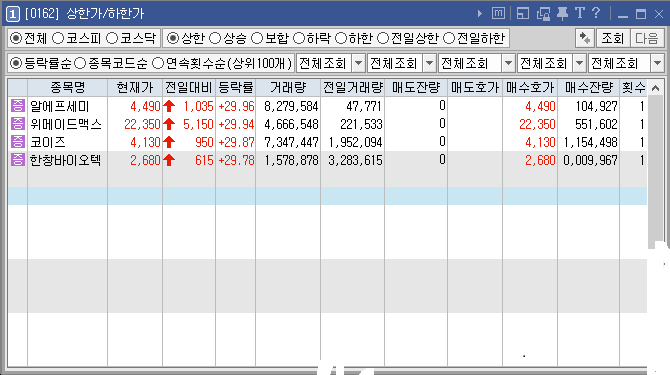Click the 등락률 column header
The image size is (670, 375).
point(235,88)
